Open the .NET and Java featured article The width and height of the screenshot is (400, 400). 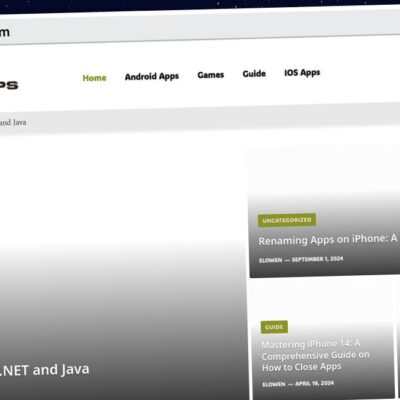tap(45, 370)
